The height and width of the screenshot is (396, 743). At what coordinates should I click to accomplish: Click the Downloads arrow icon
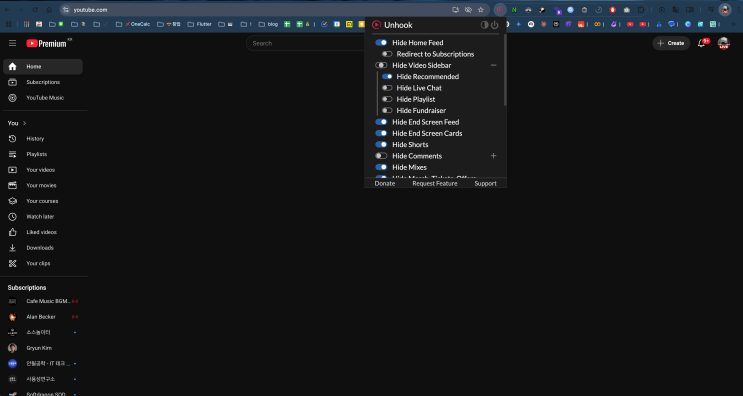[x=13, y=248]
